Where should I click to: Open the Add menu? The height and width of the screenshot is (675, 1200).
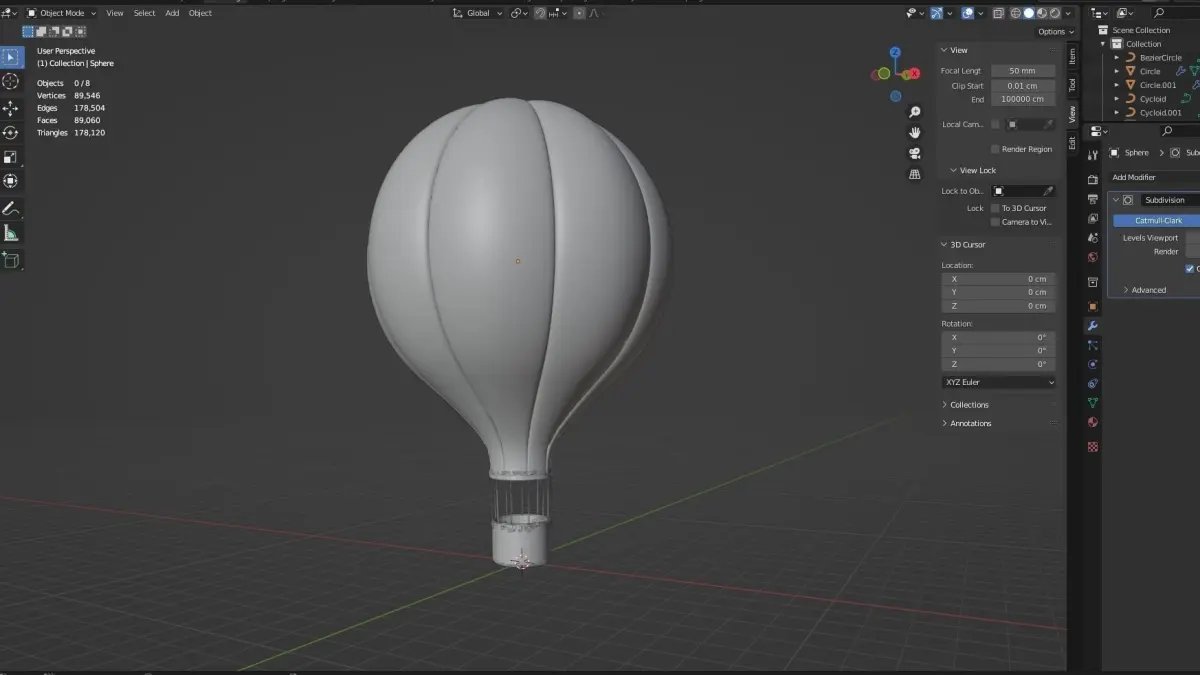172,13
